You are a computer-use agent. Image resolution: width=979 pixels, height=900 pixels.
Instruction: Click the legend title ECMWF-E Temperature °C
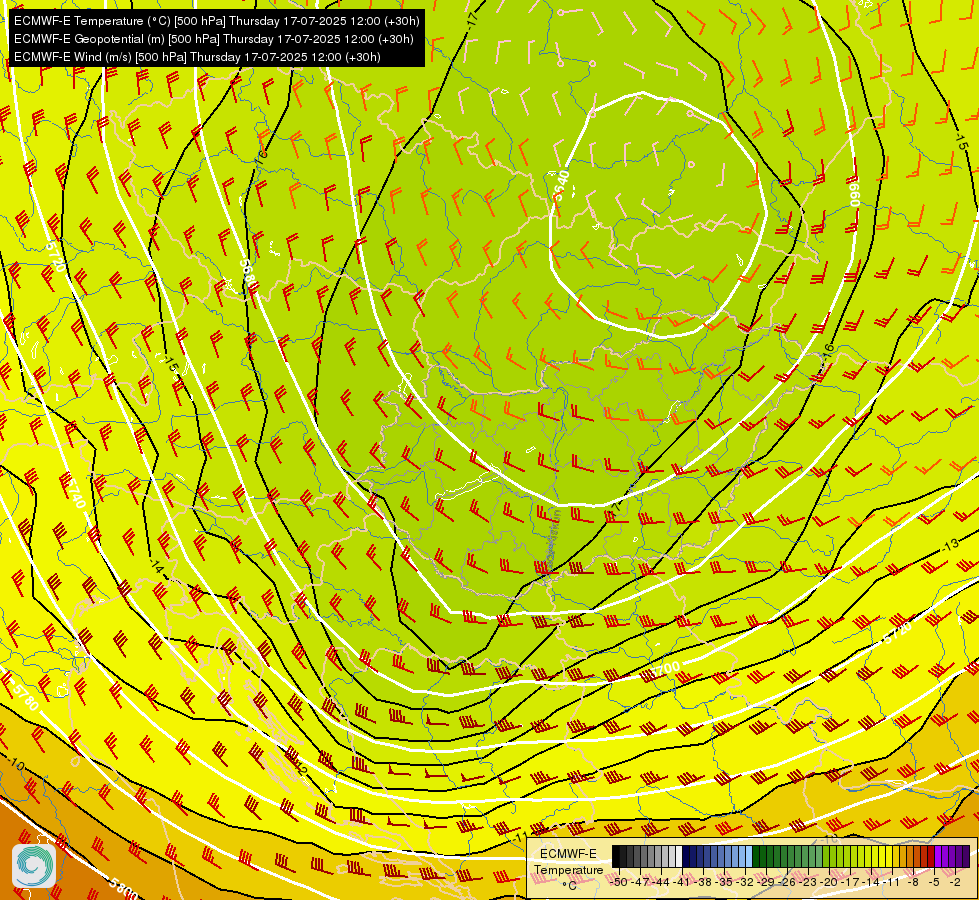(568, 869)
